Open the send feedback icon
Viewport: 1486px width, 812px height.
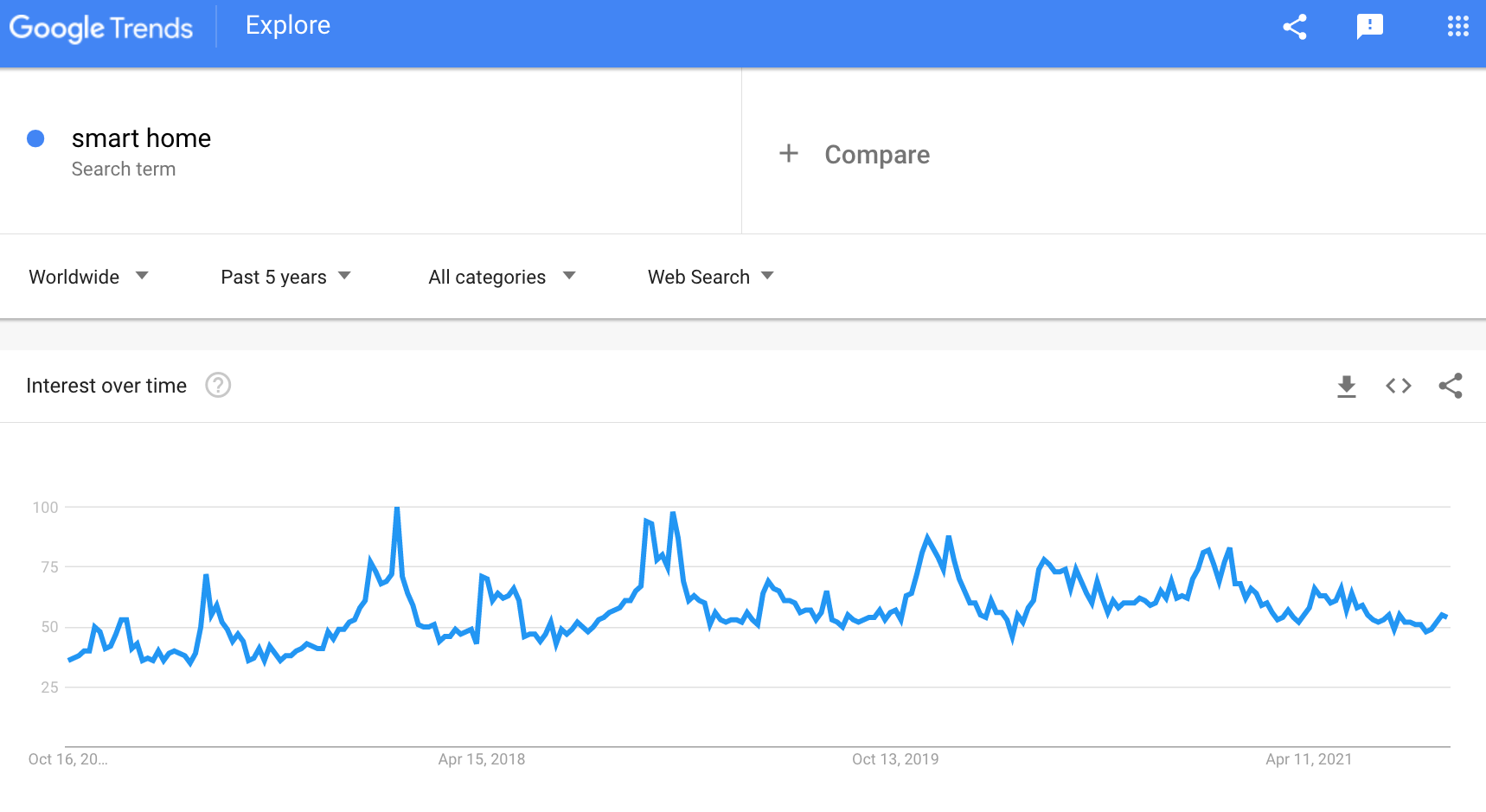[x=1369, y=27]
